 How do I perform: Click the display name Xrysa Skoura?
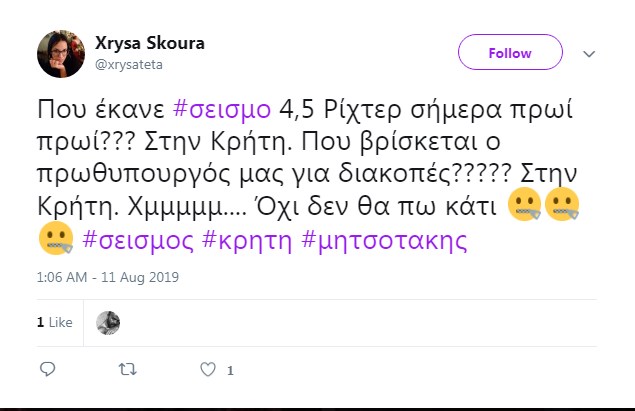coord(150,43)
